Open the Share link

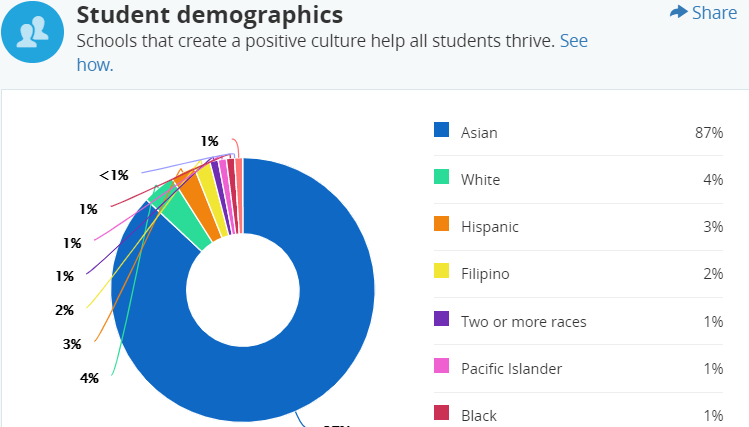click(x=714, y=12)
